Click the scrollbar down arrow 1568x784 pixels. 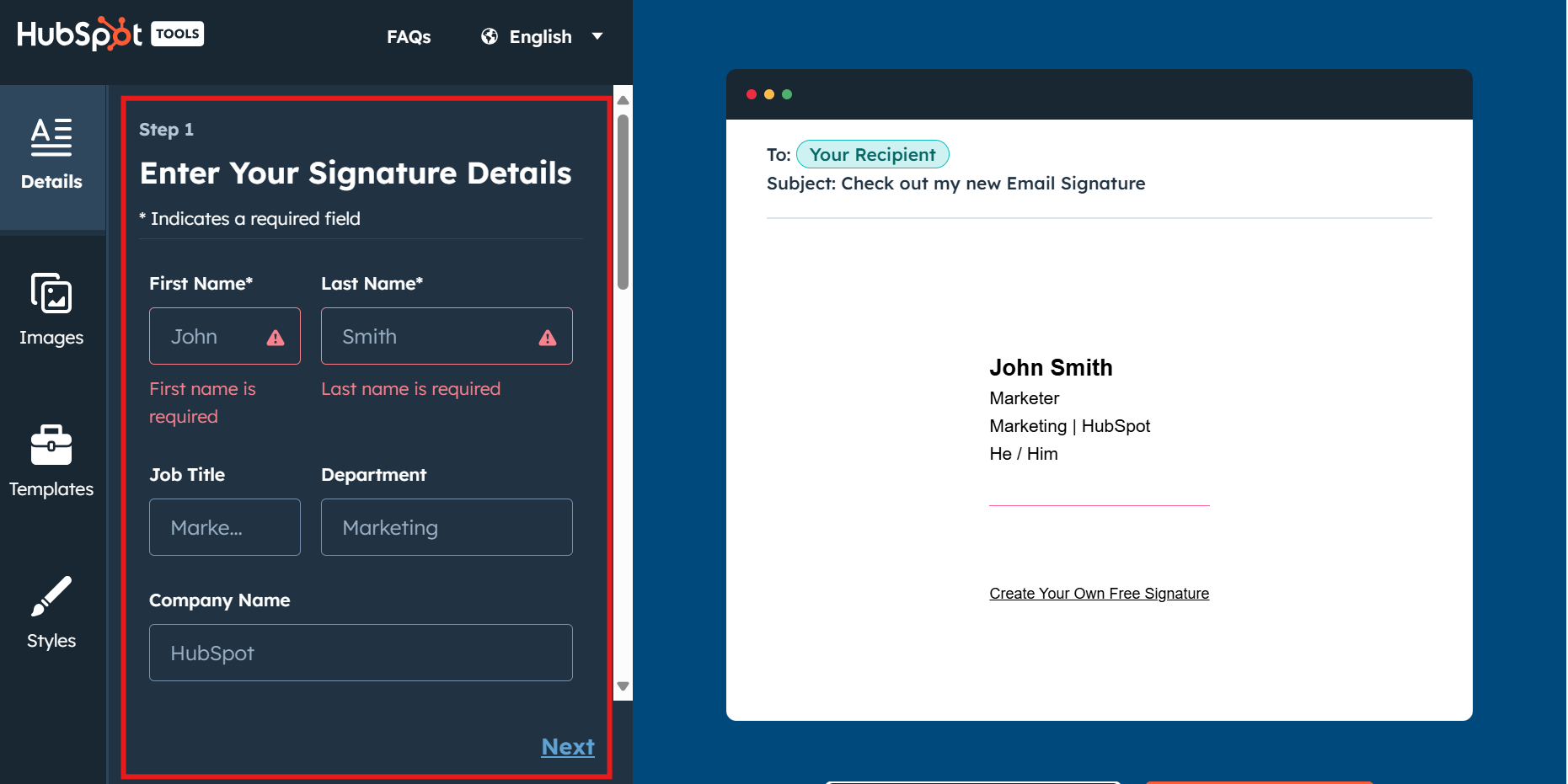pos(622,686)
